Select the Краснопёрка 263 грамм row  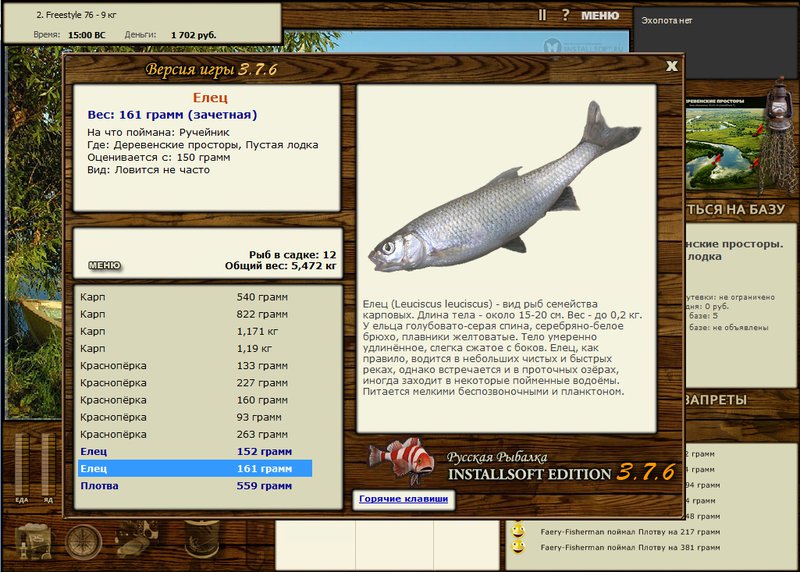point(195,435)
